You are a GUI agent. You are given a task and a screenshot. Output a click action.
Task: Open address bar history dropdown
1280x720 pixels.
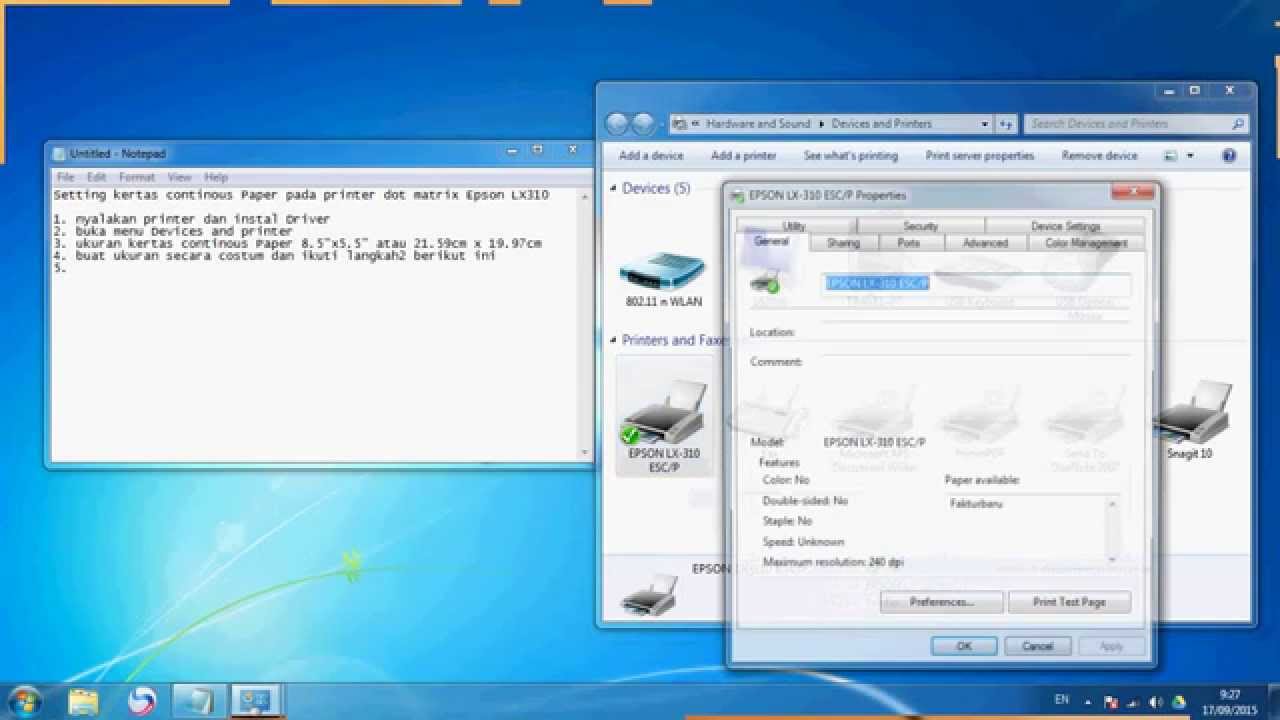pos(984,124)
